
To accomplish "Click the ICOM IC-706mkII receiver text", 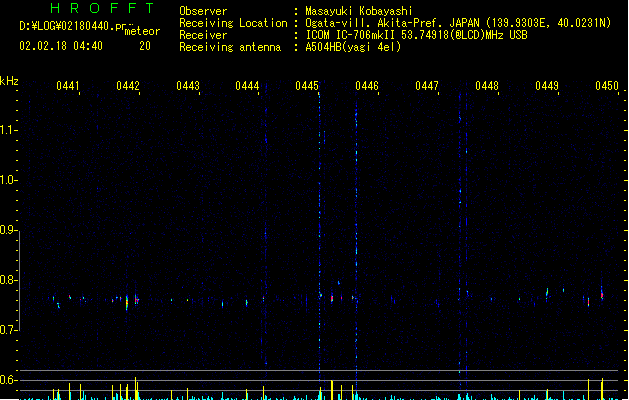I will (x=416, y=35).
